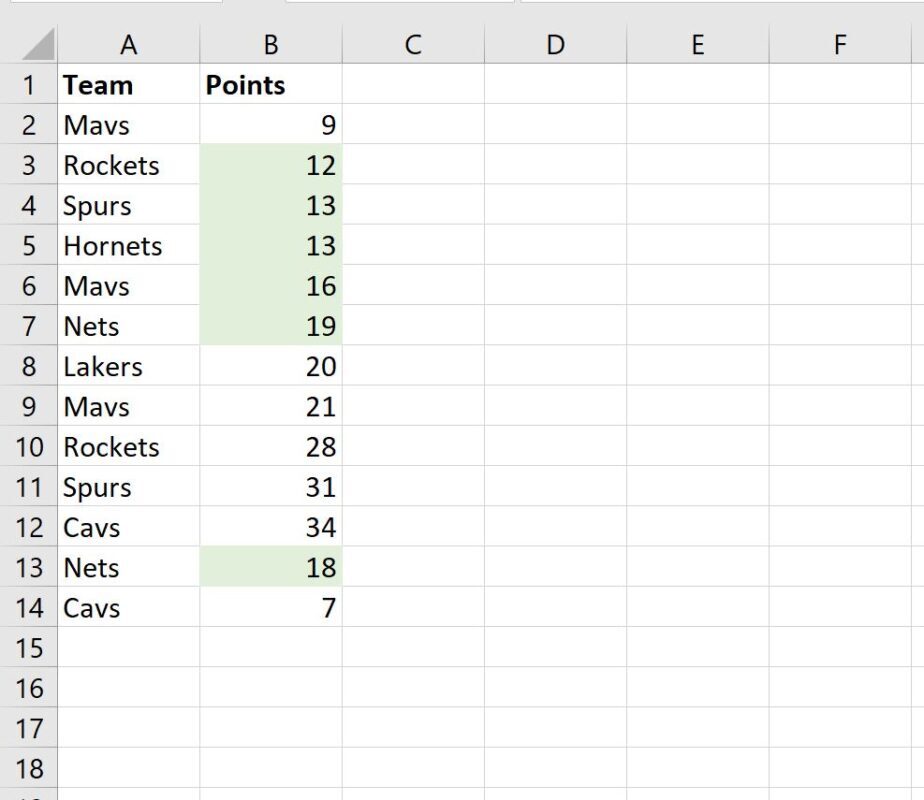This screenshot has width=924, height=800.
Task: Click column header B
Action: (x=270, y=44)
